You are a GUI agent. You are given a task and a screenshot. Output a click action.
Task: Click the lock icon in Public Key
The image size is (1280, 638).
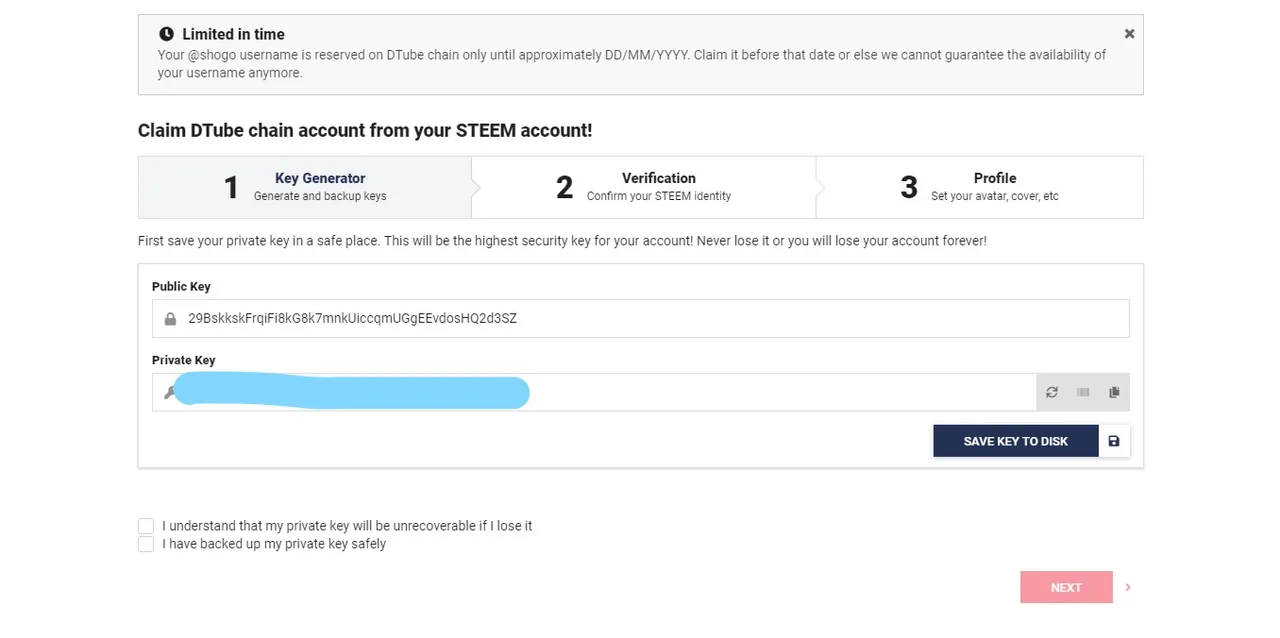click(170, 319)
